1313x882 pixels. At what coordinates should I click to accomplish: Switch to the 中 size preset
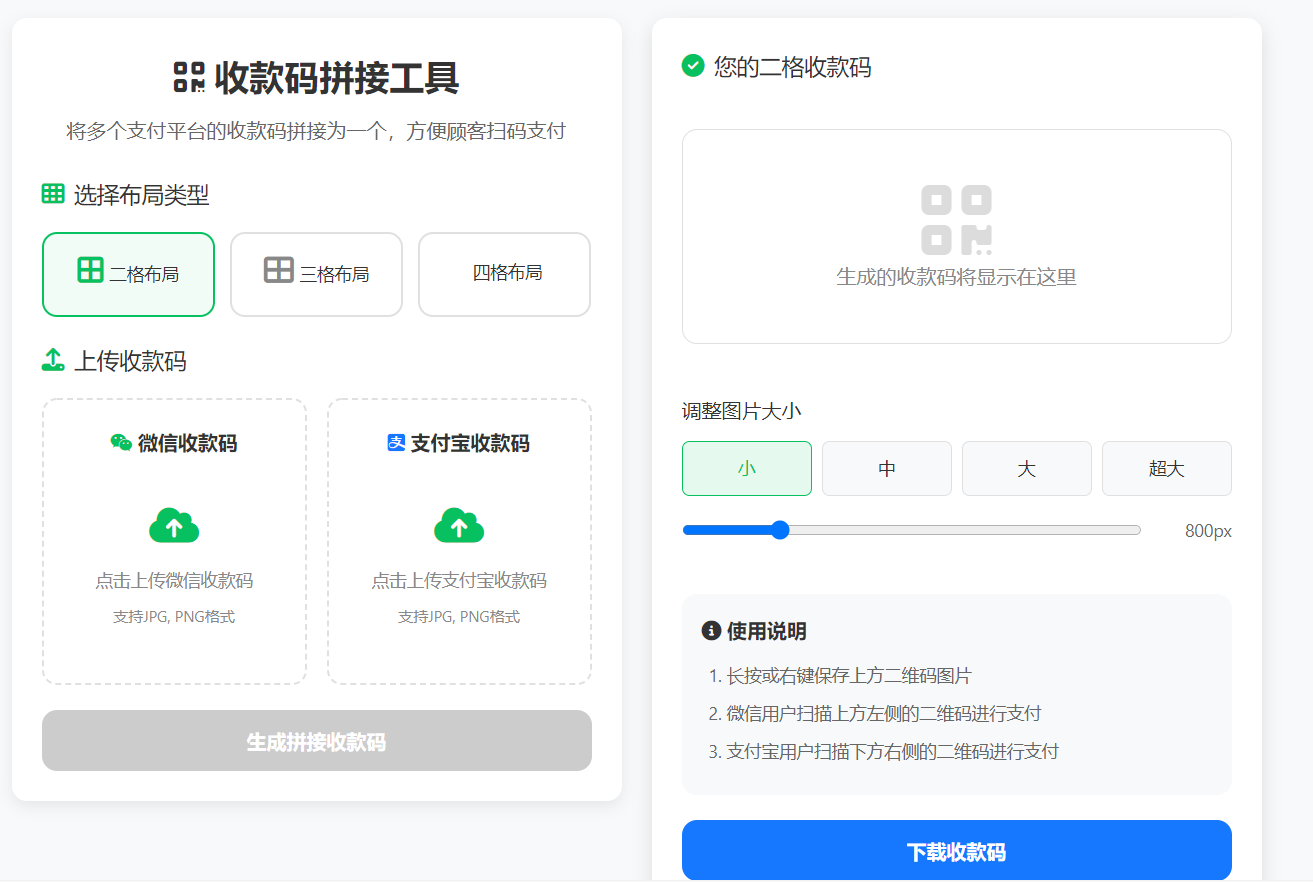tap(886, 468)
